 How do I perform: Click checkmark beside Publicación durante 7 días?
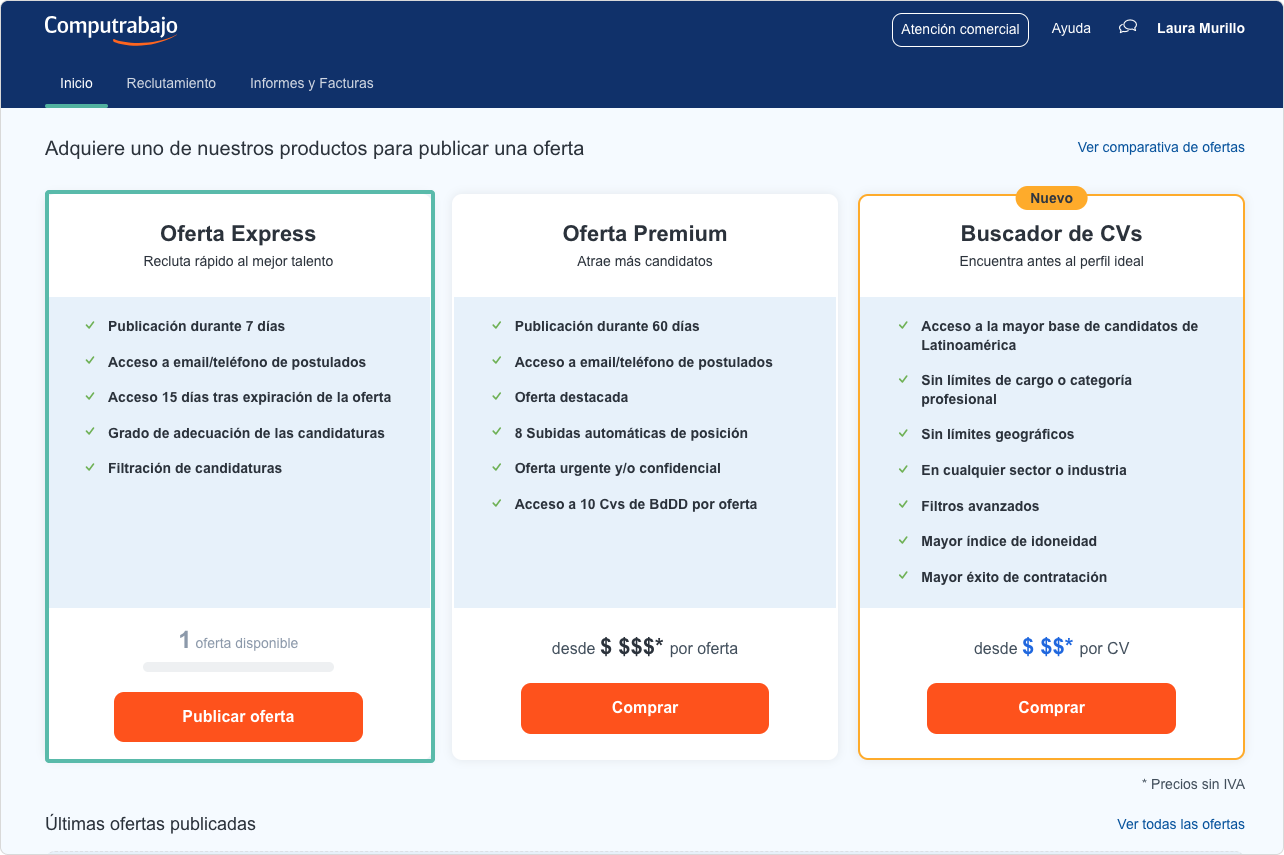coord(90,326)
